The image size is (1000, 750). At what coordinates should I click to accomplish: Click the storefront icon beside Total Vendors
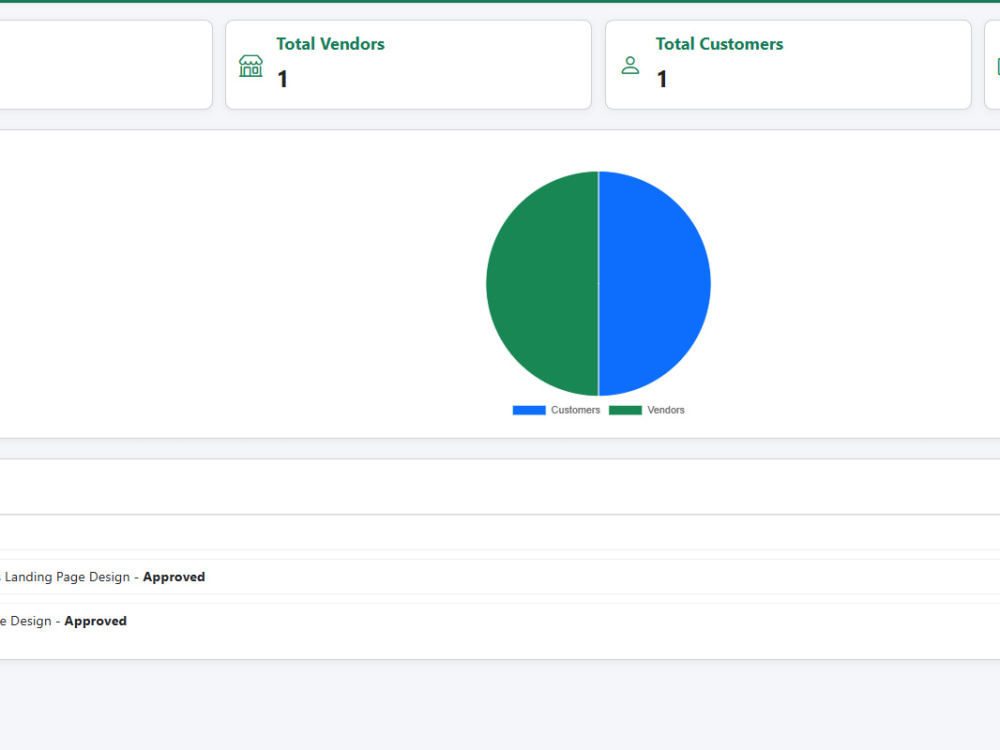(x=251, y=66)
